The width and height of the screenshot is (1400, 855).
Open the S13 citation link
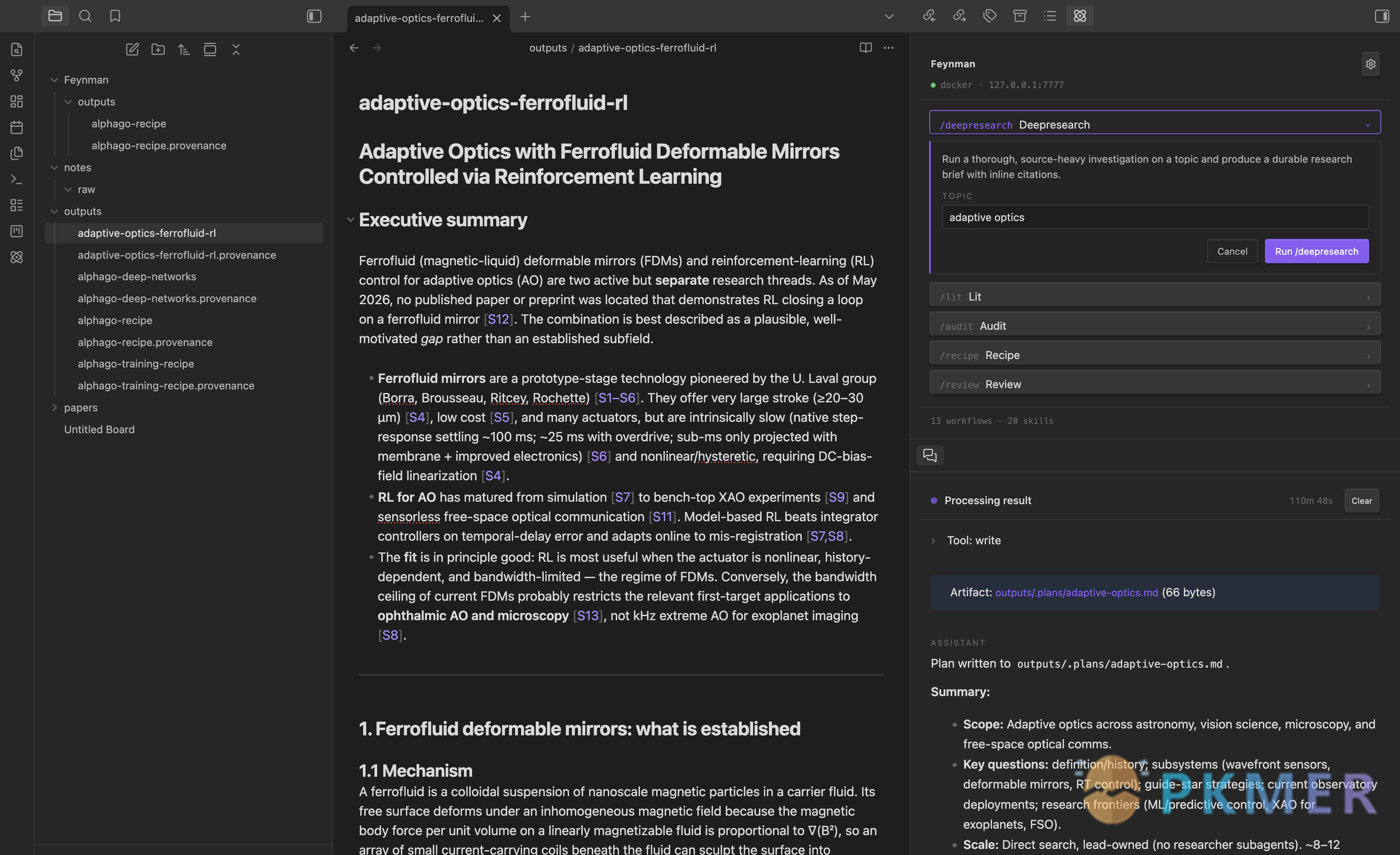pyautogui.click(x=588, y=616)
